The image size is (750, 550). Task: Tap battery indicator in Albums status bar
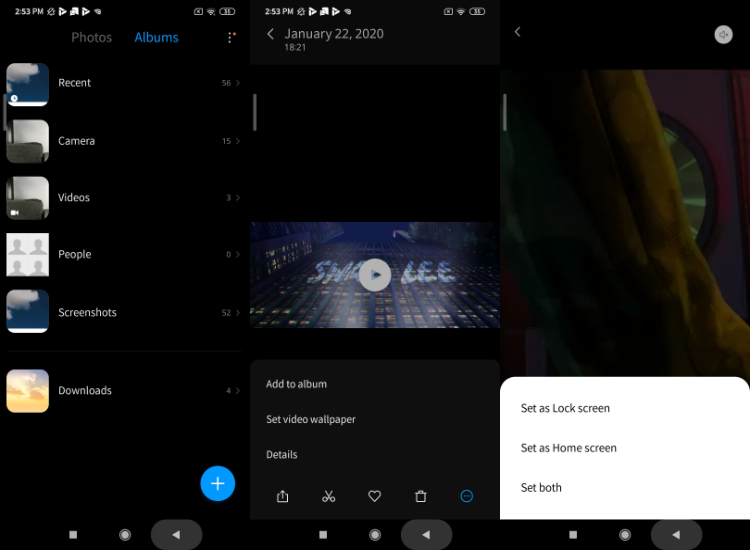227,11
